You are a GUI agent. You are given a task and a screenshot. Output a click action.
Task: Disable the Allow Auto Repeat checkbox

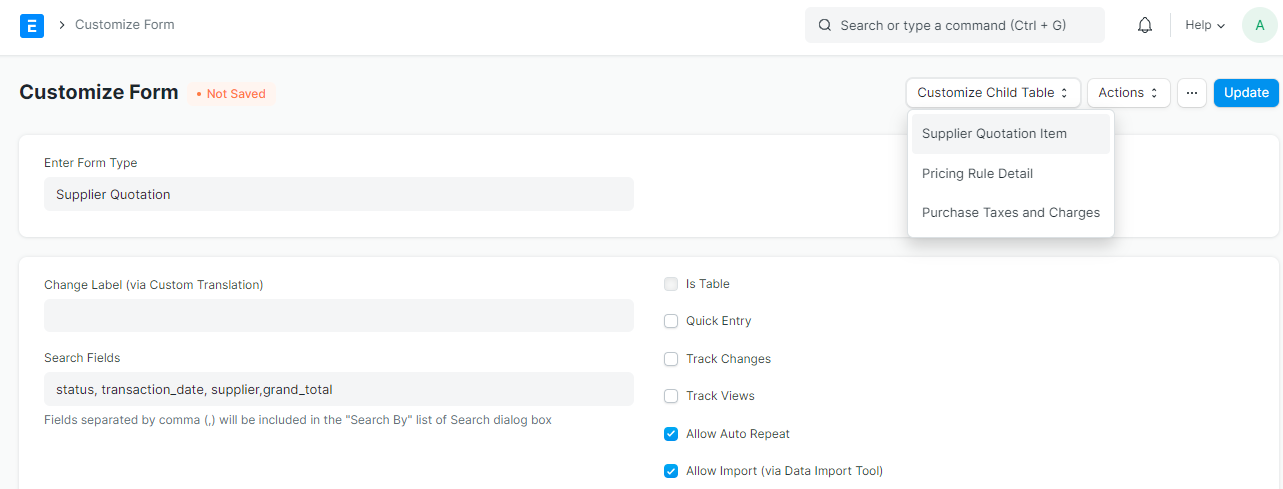[x=671, y=434]
